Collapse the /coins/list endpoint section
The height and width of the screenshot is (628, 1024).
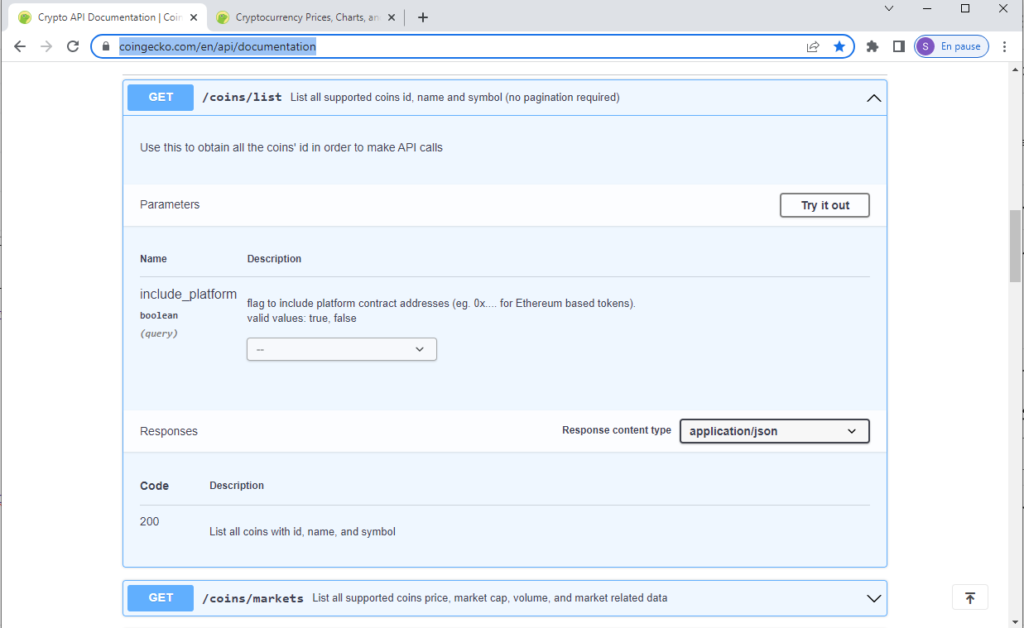point(873,98)
